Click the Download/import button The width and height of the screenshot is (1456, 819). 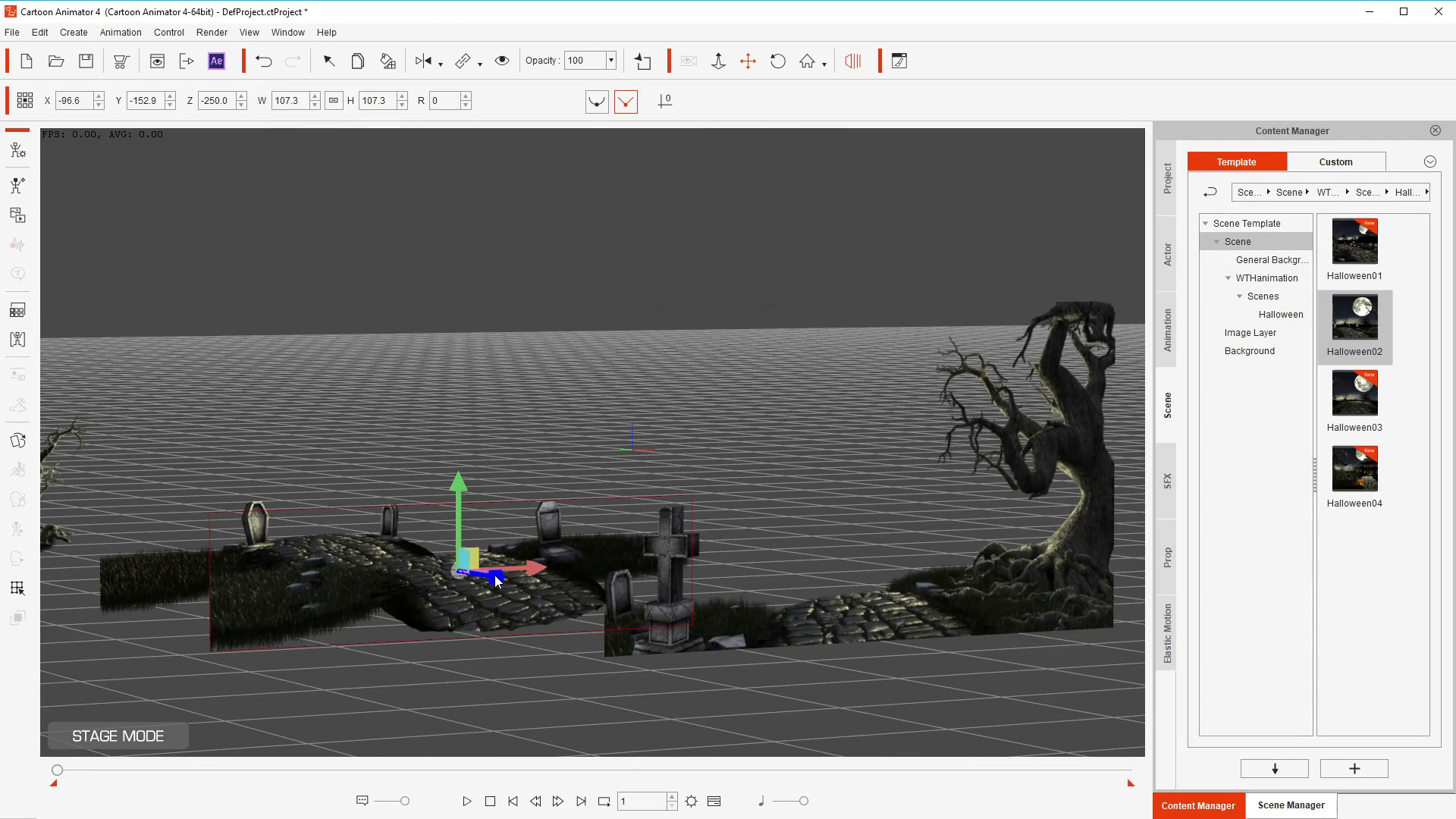tap(1276, 768)
